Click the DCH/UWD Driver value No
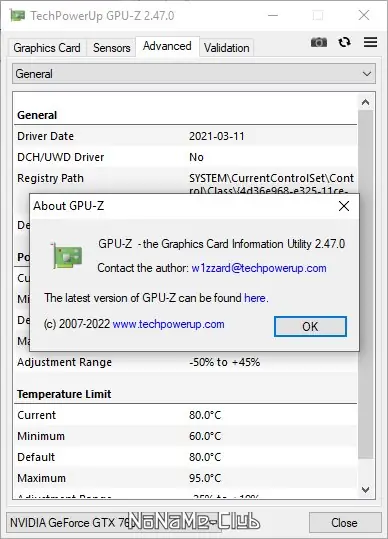The image size is (388, 539). point(196,157)
